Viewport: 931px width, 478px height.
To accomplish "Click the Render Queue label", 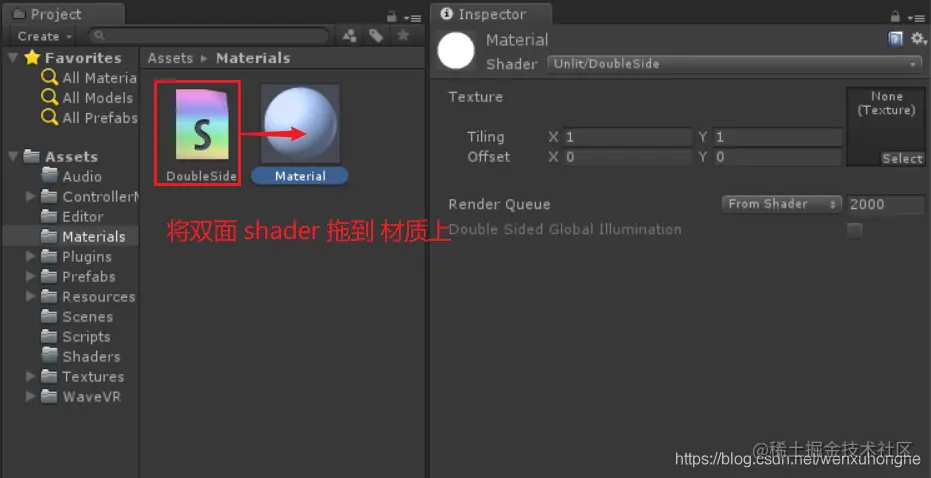I will click(499, 204).
